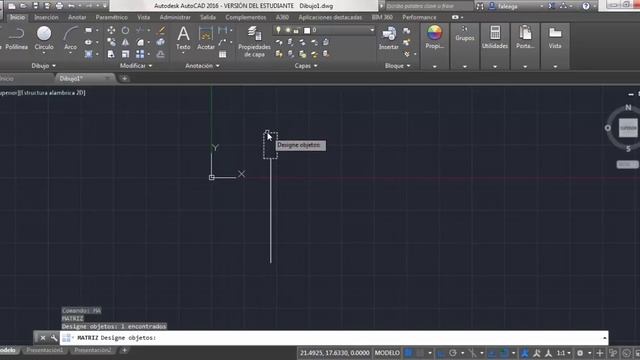Click the coordinates readout in status bar
This screenshot has width=640, height=360.
pos(335,353)
